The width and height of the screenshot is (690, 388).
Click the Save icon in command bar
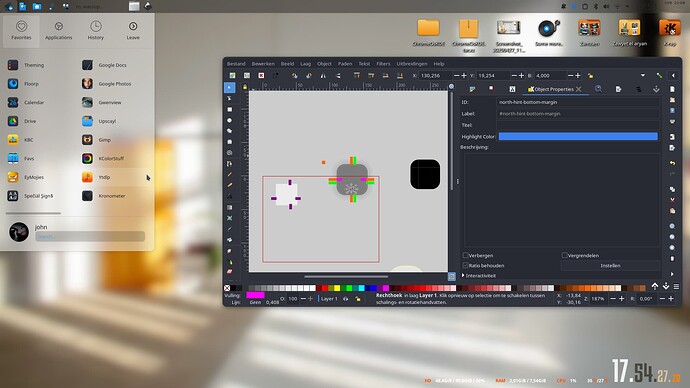coord(672,110)
